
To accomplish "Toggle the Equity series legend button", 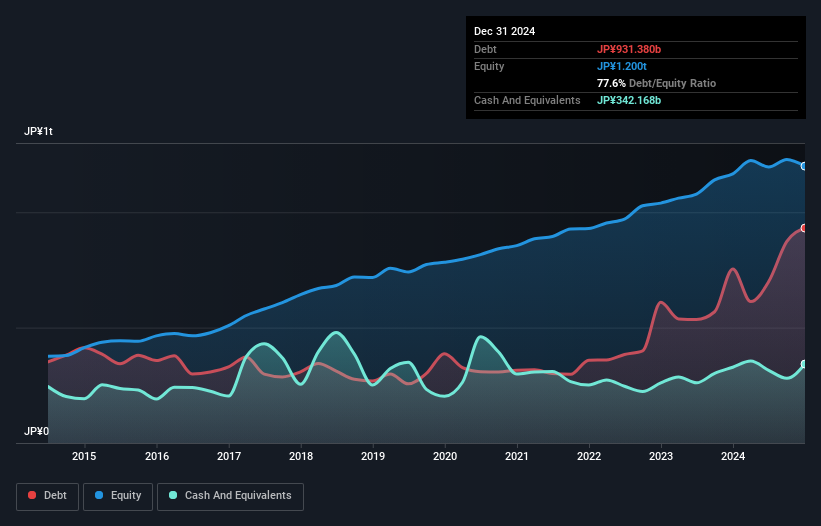I will 118,496.
